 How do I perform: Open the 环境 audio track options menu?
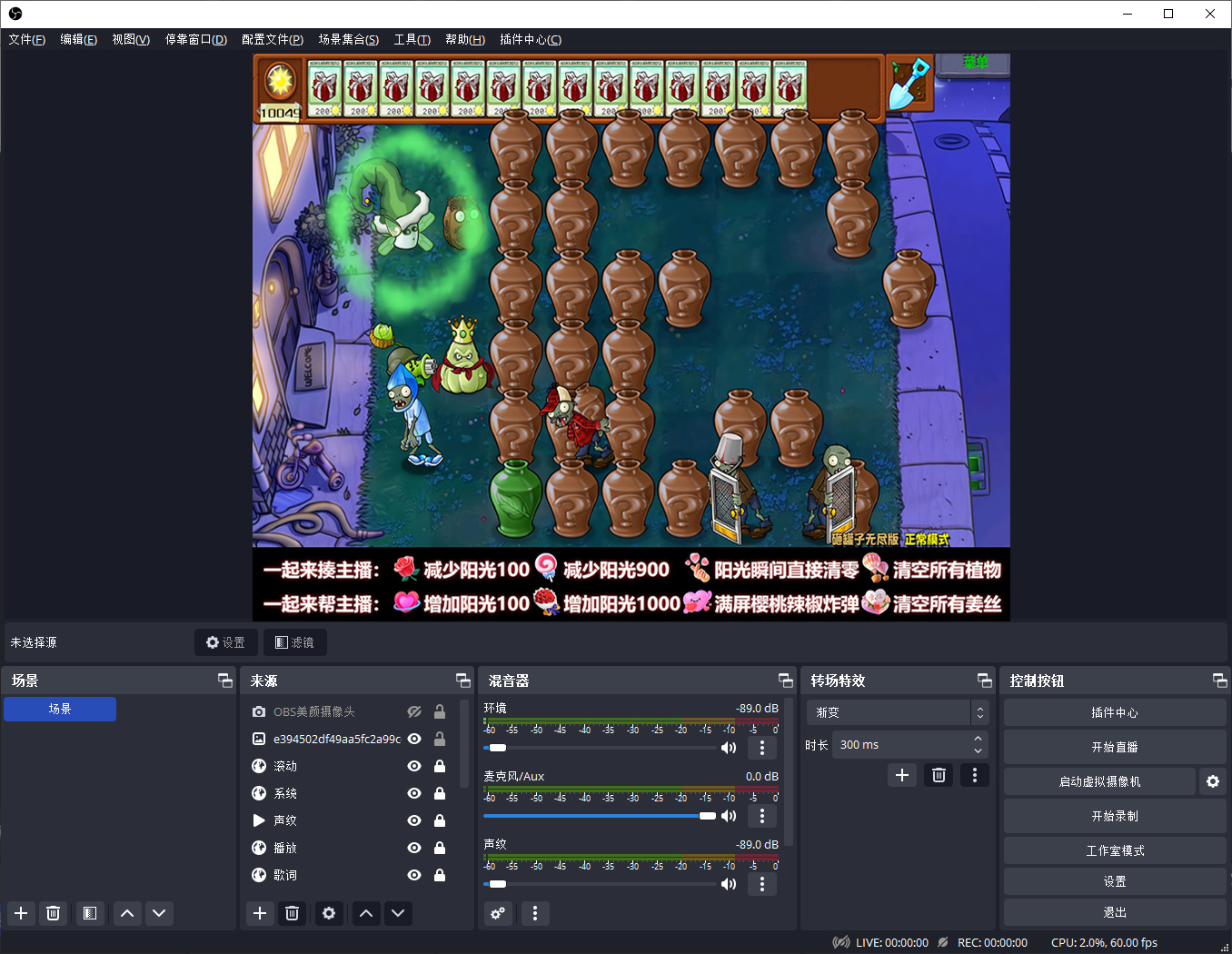click(761, 748)
